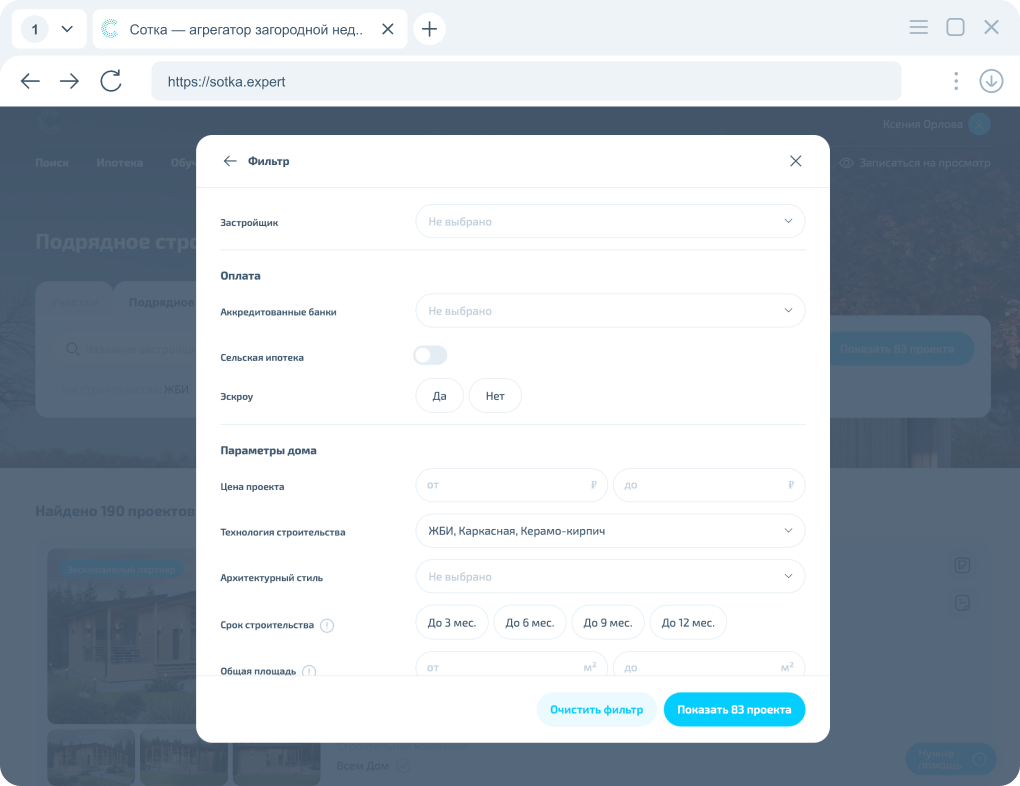The width and height of the screenshot is (1020, 786).
Task: Select Нет for Эскроу
Action: 495,396
